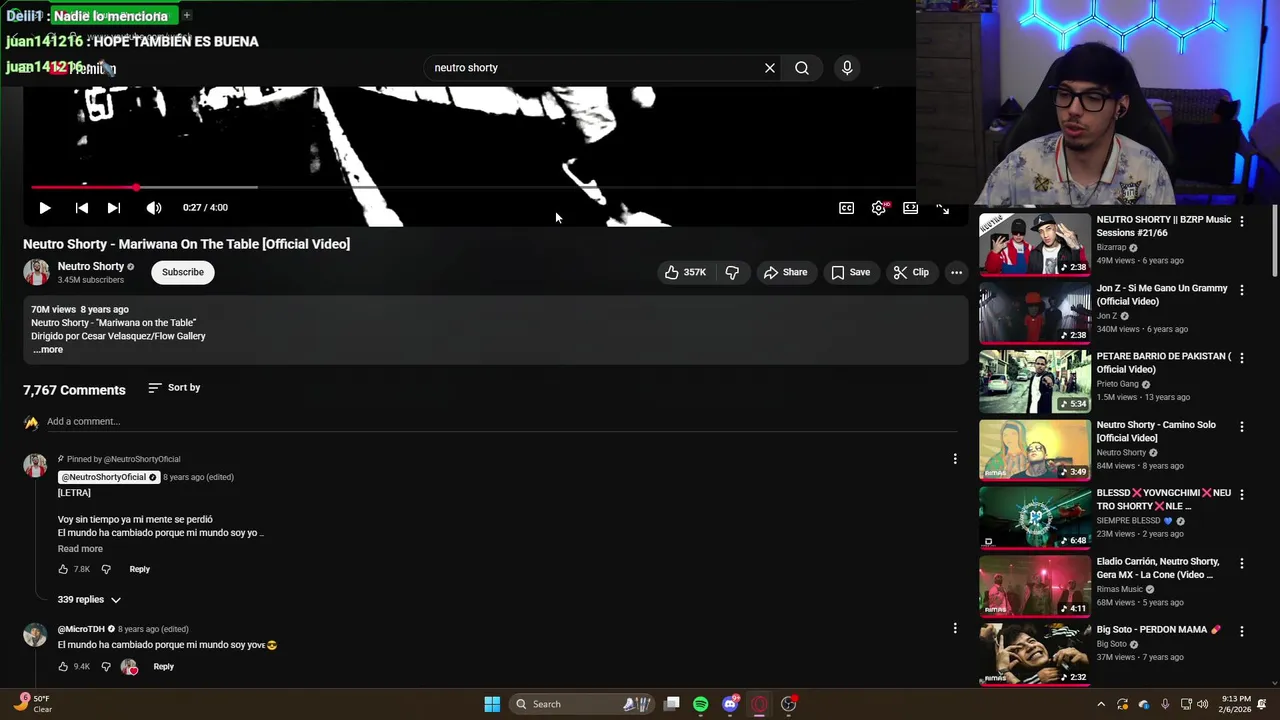
Task: Share this video
Action: pos(785,272)
